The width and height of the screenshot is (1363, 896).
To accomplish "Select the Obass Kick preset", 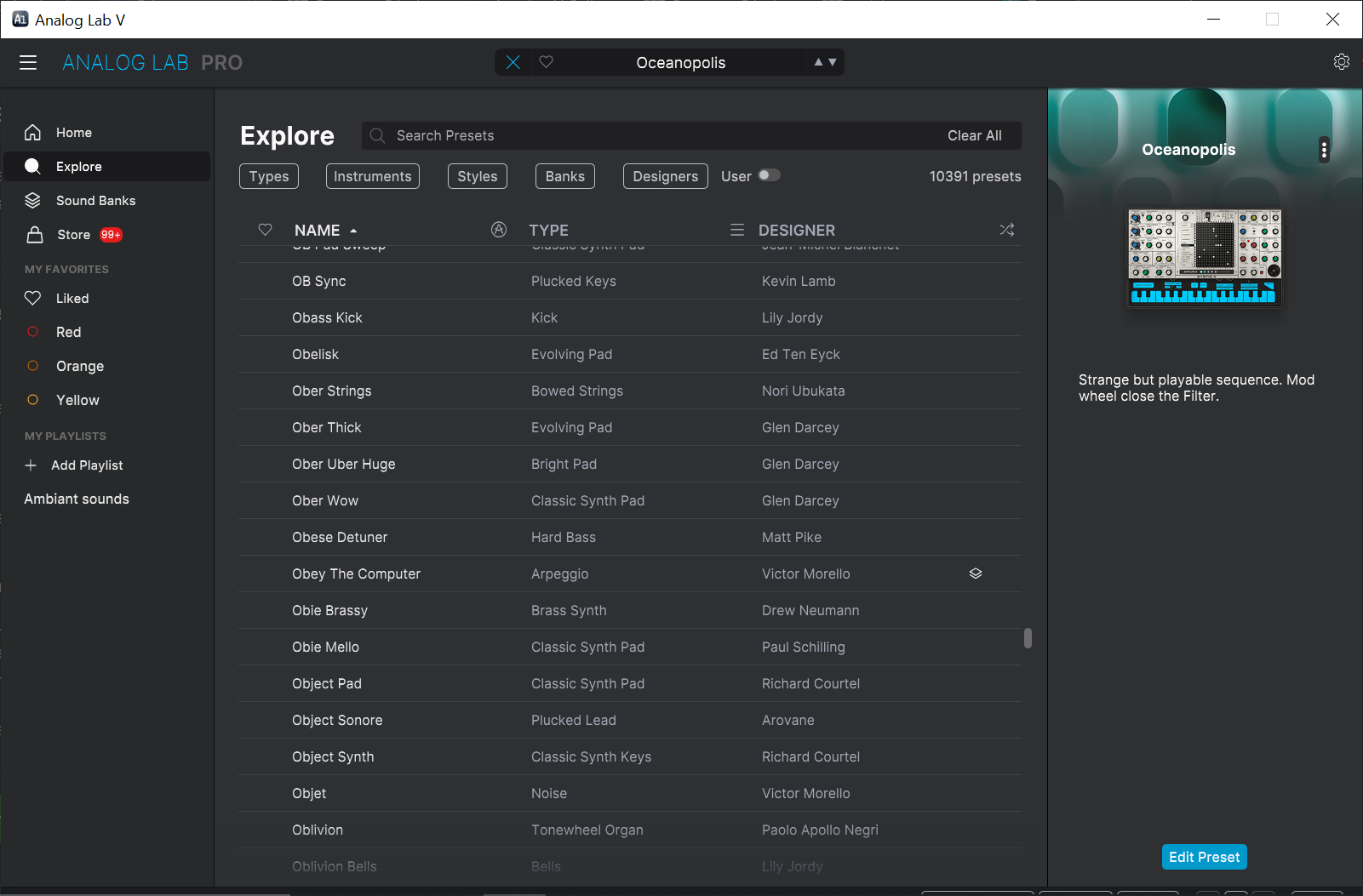I will tap(630, 317).
